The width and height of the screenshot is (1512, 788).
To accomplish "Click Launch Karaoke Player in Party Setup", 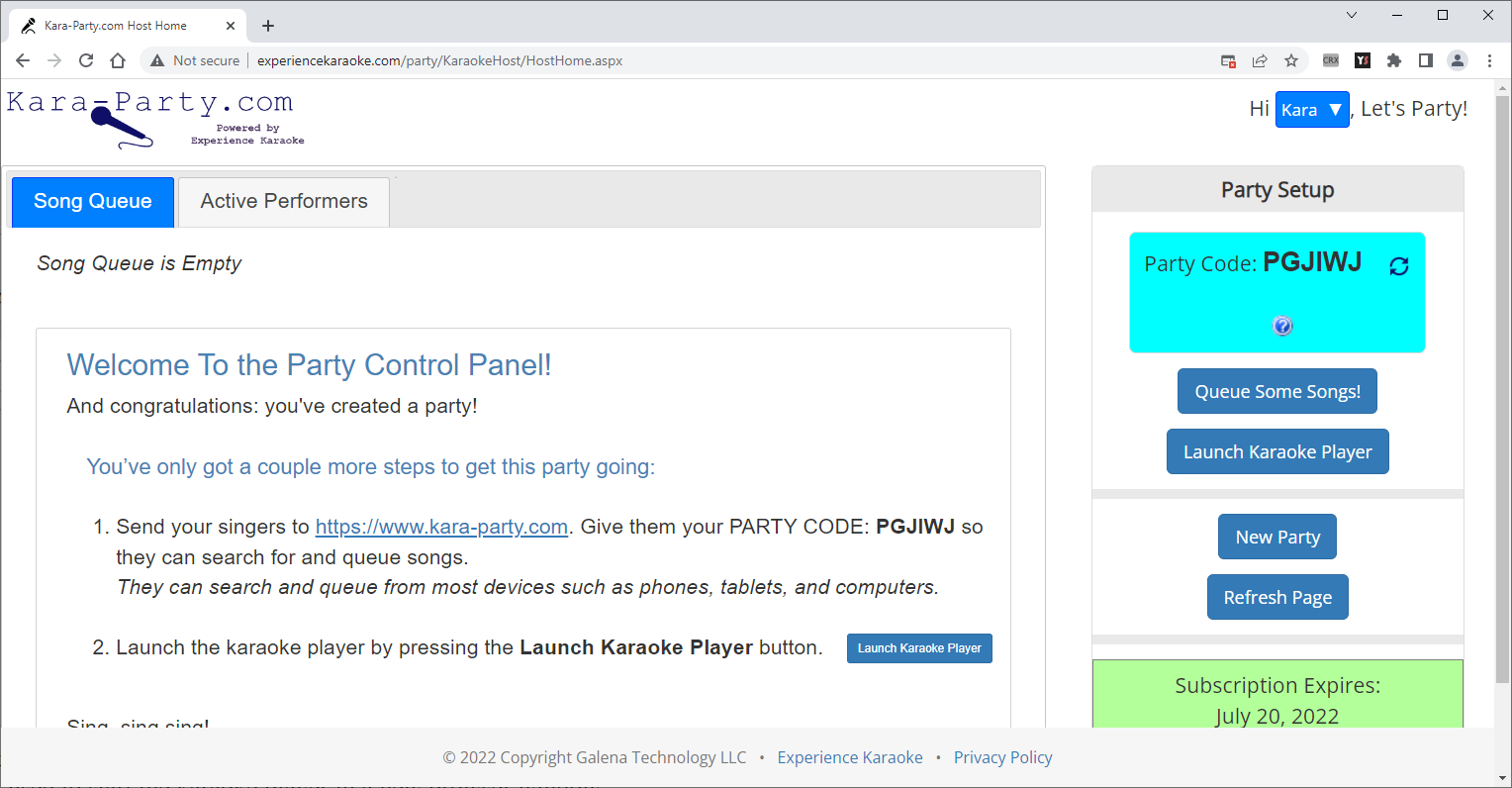I will [x=1277, y=451].
